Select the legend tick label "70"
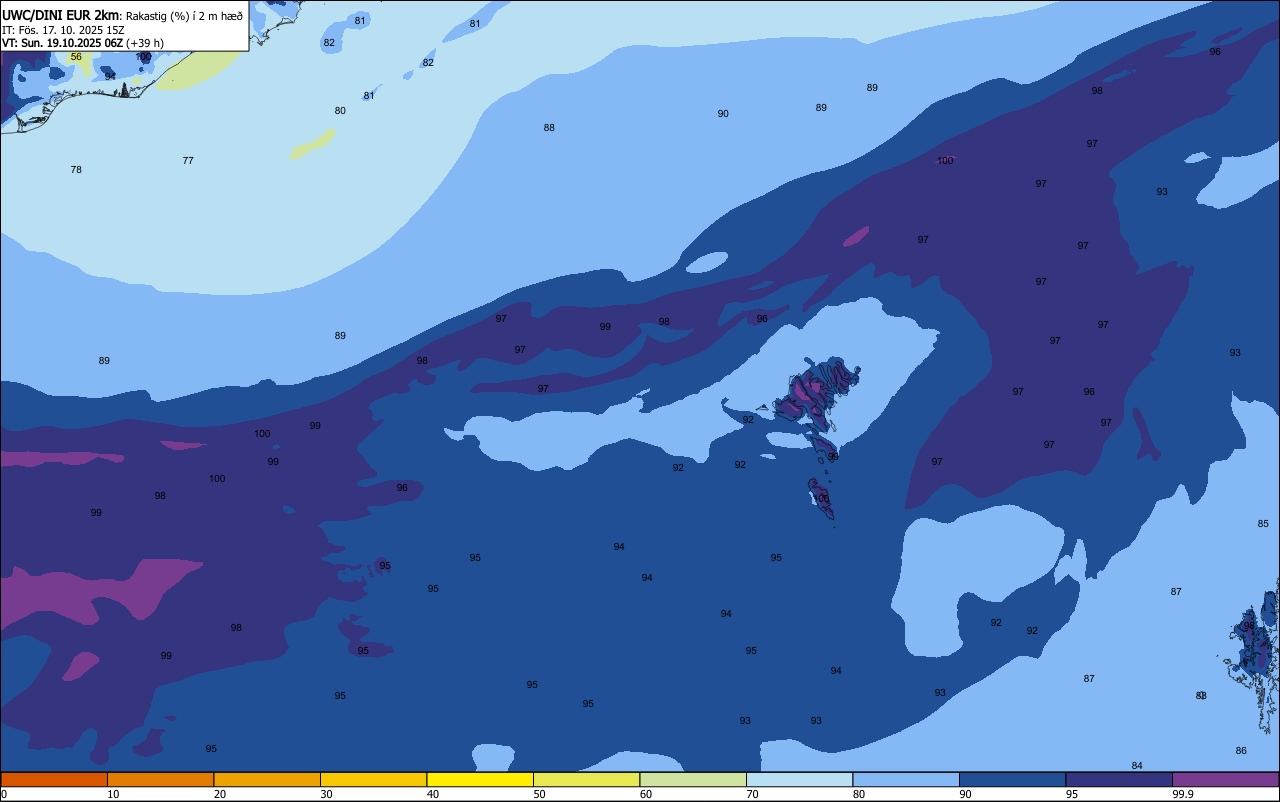 (752, 794)
